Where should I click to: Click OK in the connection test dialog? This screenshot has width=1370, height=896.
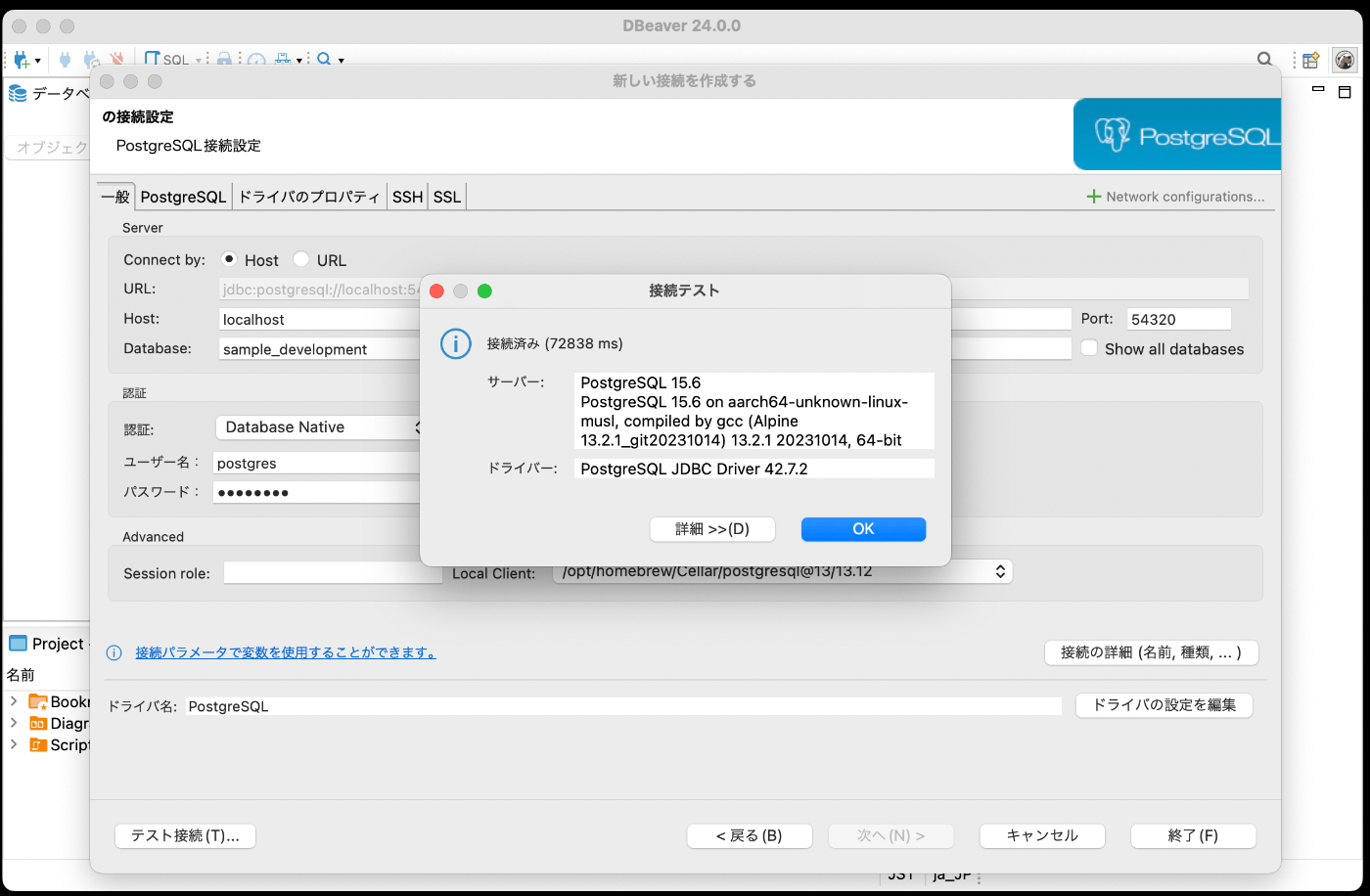(863, 529)
